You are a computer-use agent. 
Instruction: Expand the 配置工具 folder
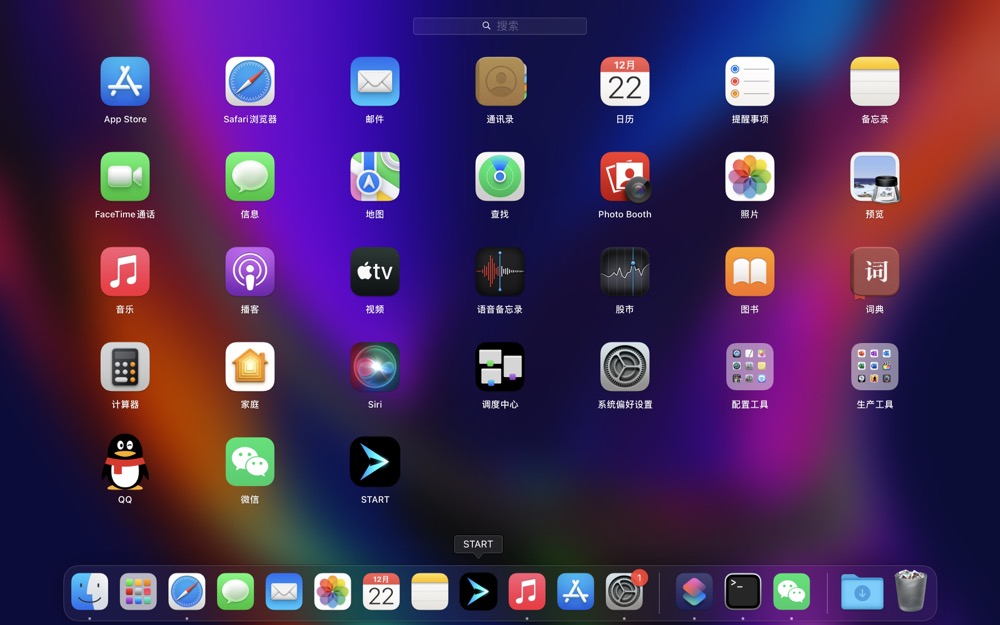coord(750,367)
